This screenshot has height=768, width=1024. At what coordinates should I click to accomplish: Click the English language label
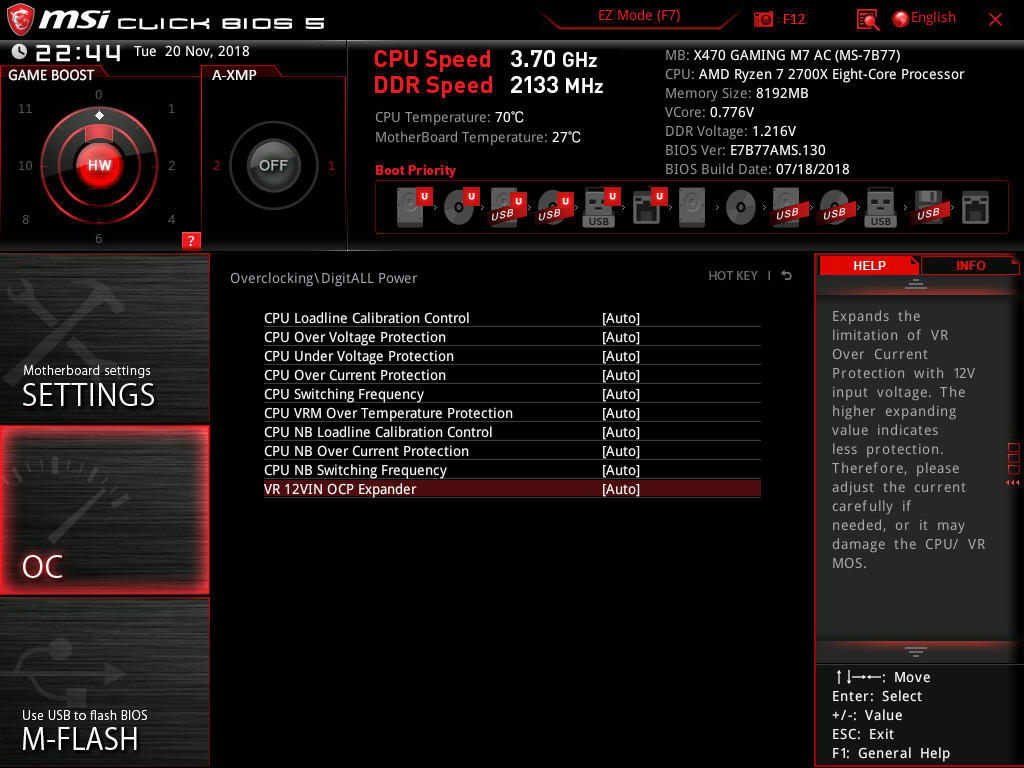click(x=933, y=18)
